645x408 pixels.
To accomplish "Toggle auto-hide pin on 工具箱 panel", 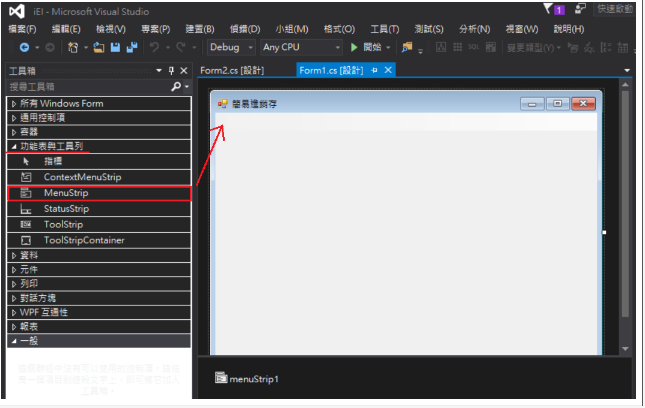I will [170, 70].
